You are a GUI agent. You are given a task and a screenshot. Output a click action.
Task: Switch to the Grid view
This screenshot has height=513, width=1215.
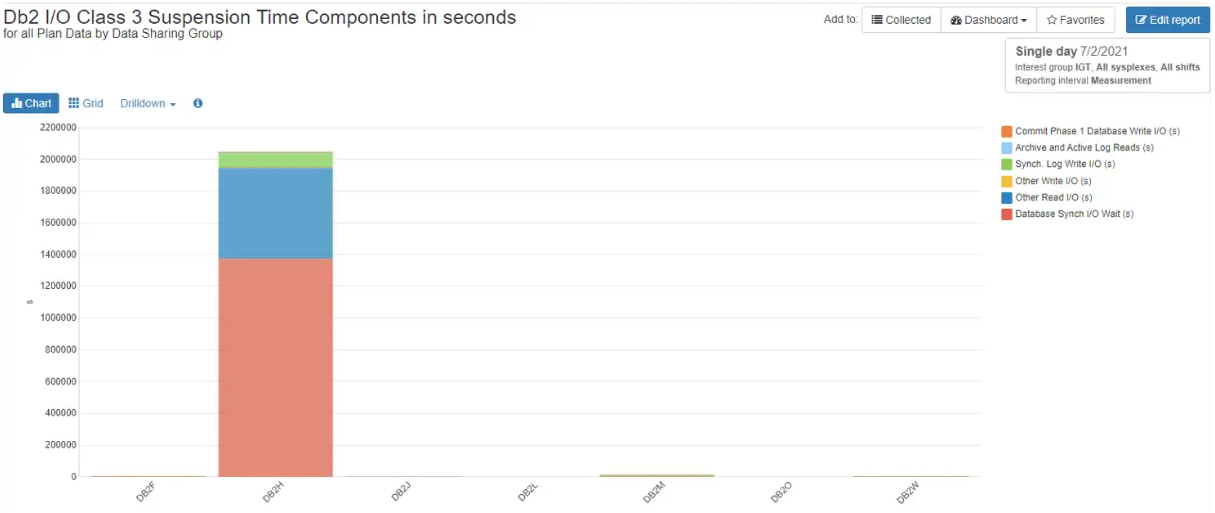click(86, 103)
